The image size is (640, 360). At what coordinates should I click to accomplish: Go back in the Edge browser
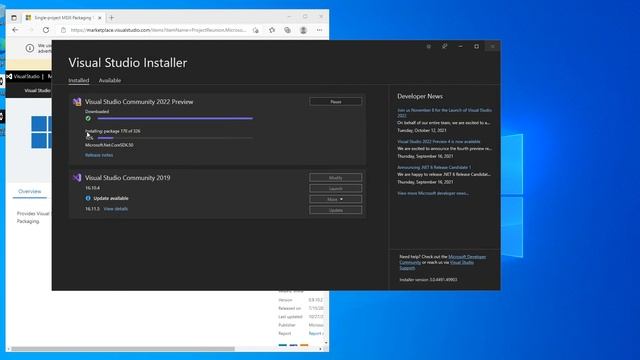tap(16, 30)
